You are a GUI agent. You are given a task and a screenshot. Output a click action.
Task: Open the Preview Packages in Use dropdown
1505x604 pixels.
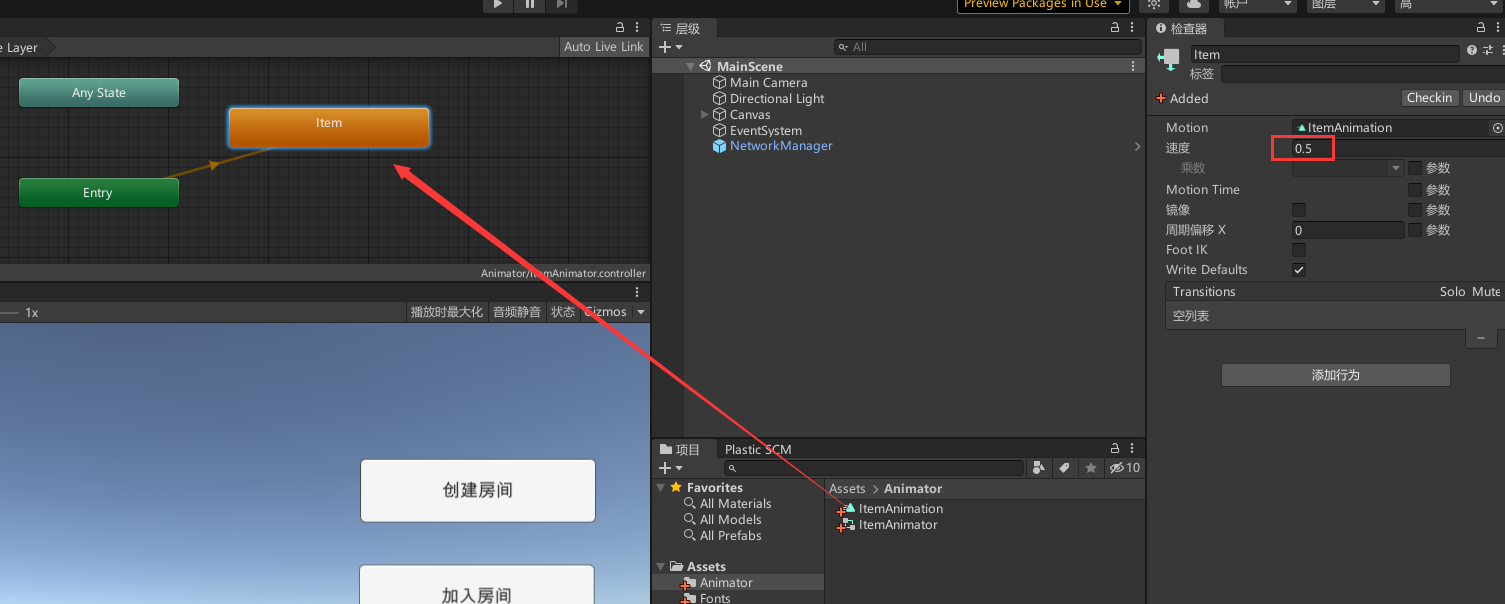coord(1042,5)
